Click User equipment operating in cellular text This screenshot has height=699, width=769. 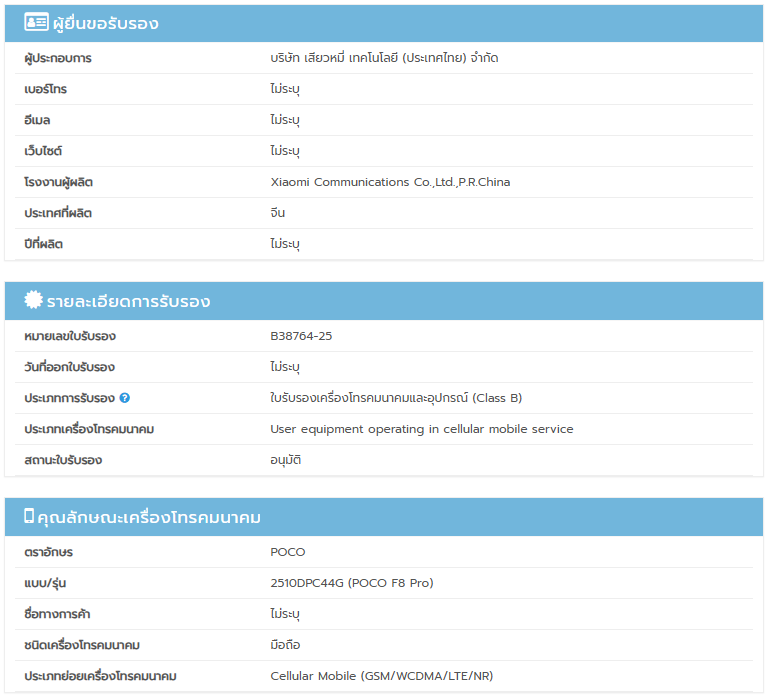point(421,429)
